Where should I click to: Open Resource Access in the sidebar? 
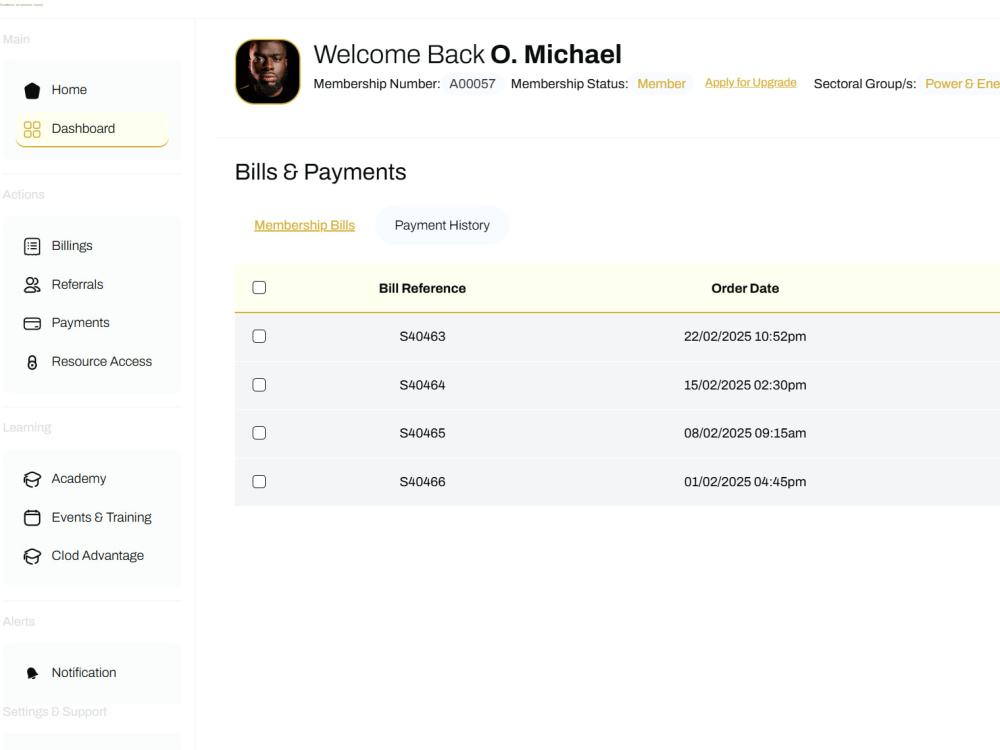(x=92, y=362)
